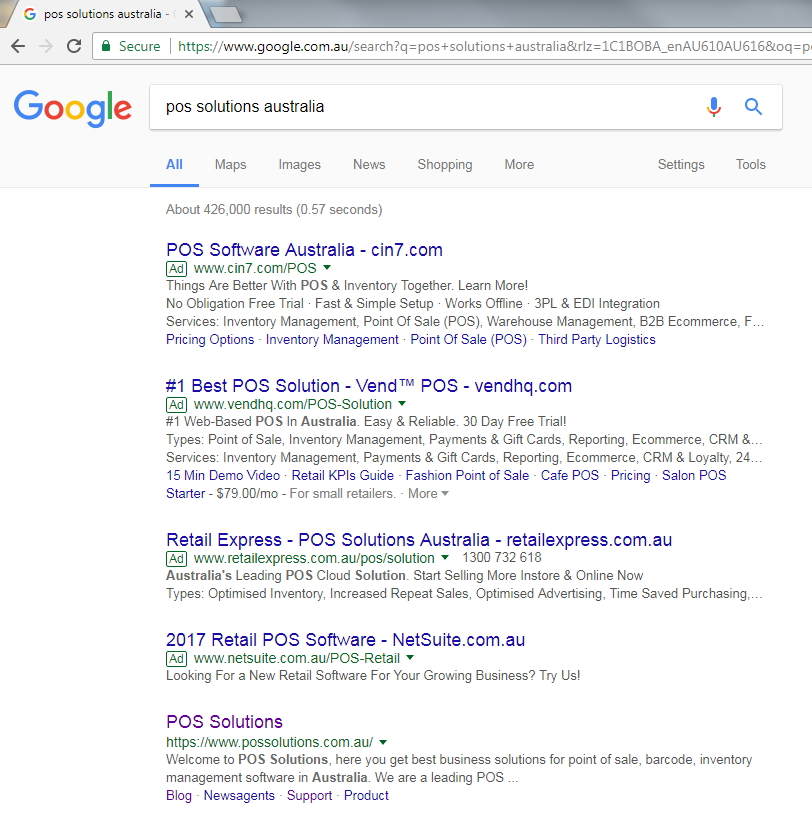The image size is (812, 826).
Task: Click the browser forward arrow
Action: pos(46,46)
